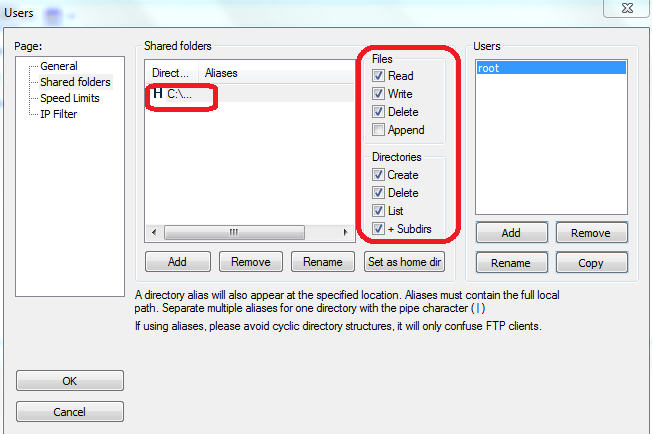Uncheck the Write files permission
Screen dimensions: 652x434
tap(378, 94)
